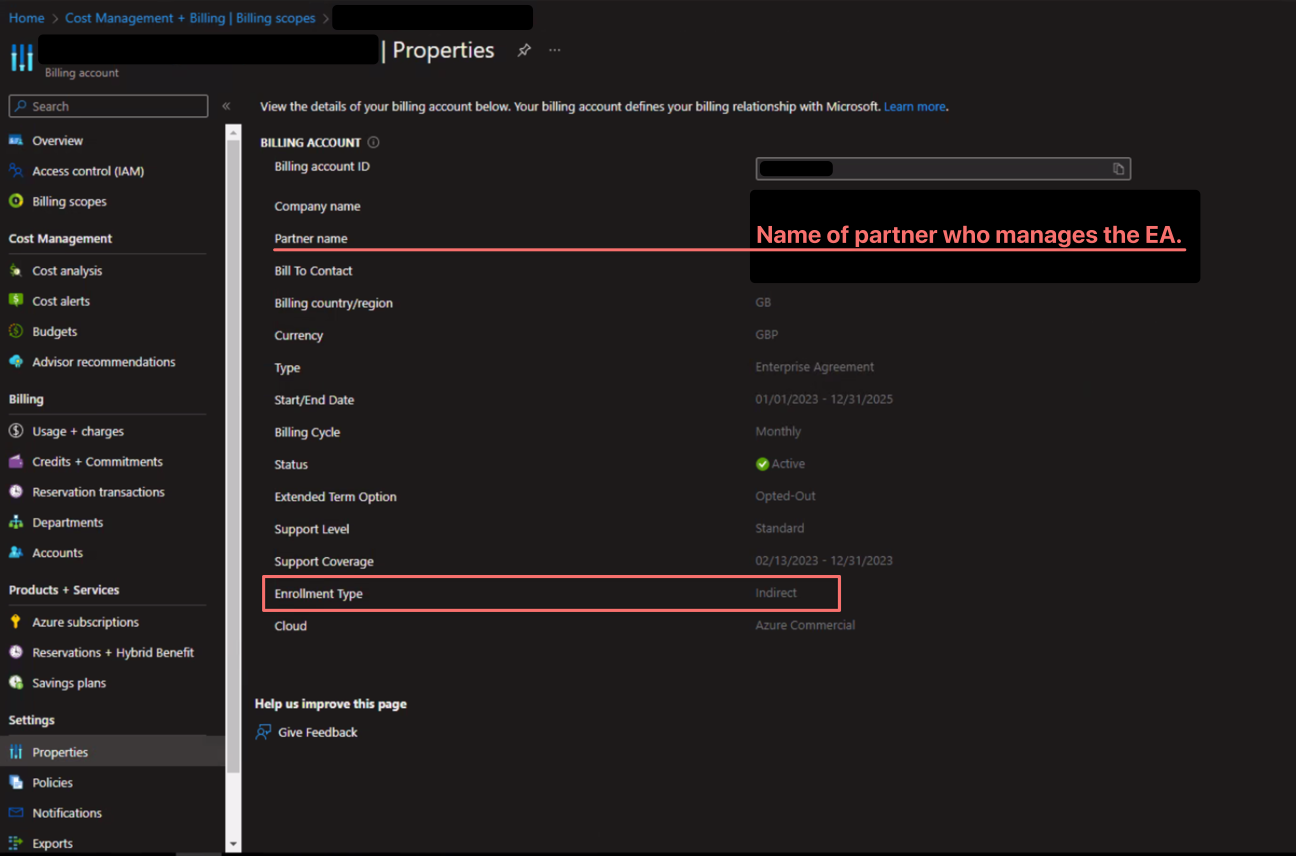Image resolution: width=1296 pixels, height=856 pixels.
Task: Click the copy Billing account ID icon
Action: coord(1118,169)
